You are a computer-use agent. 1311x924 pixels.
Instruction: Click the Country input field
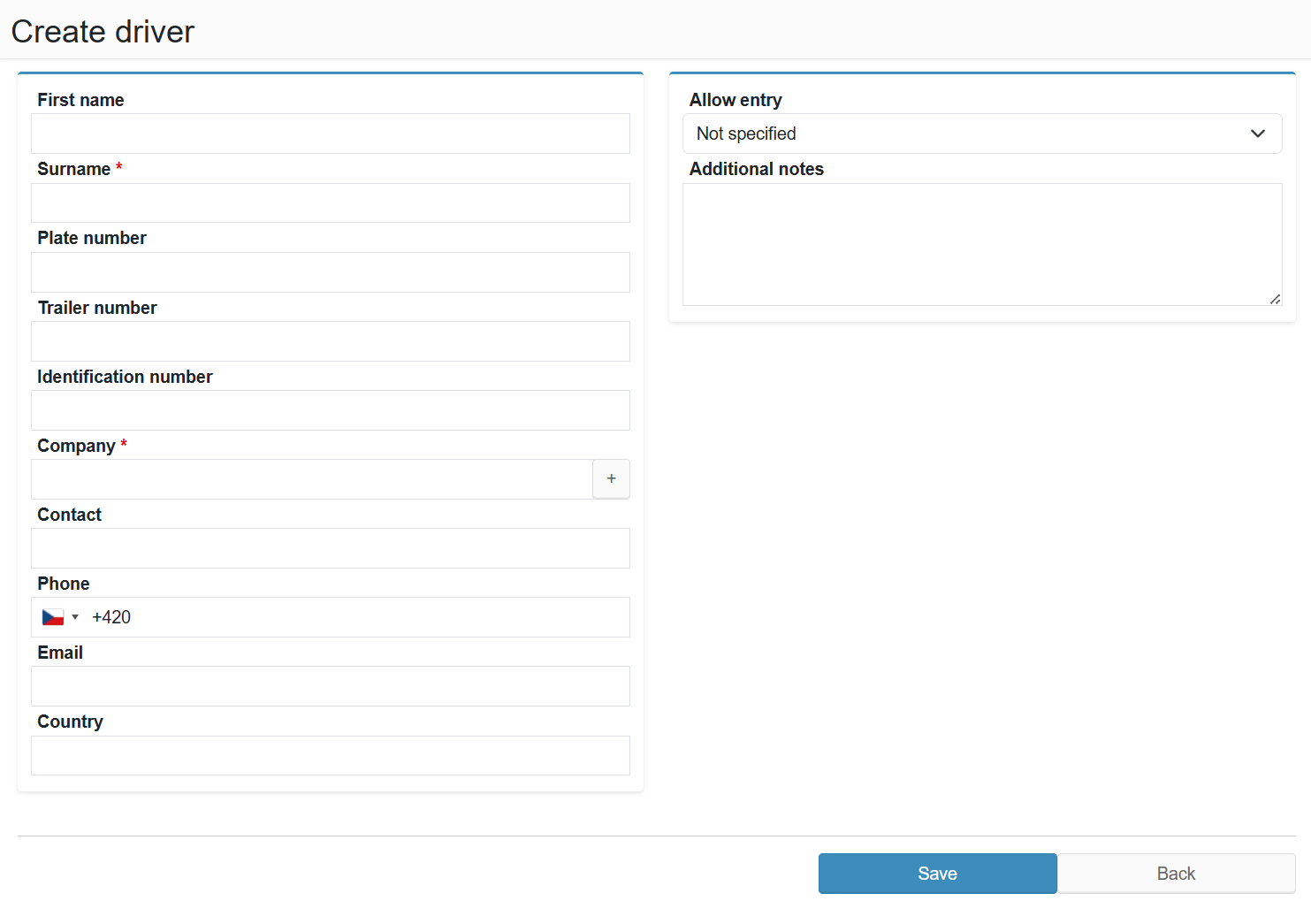pos(330,756)
